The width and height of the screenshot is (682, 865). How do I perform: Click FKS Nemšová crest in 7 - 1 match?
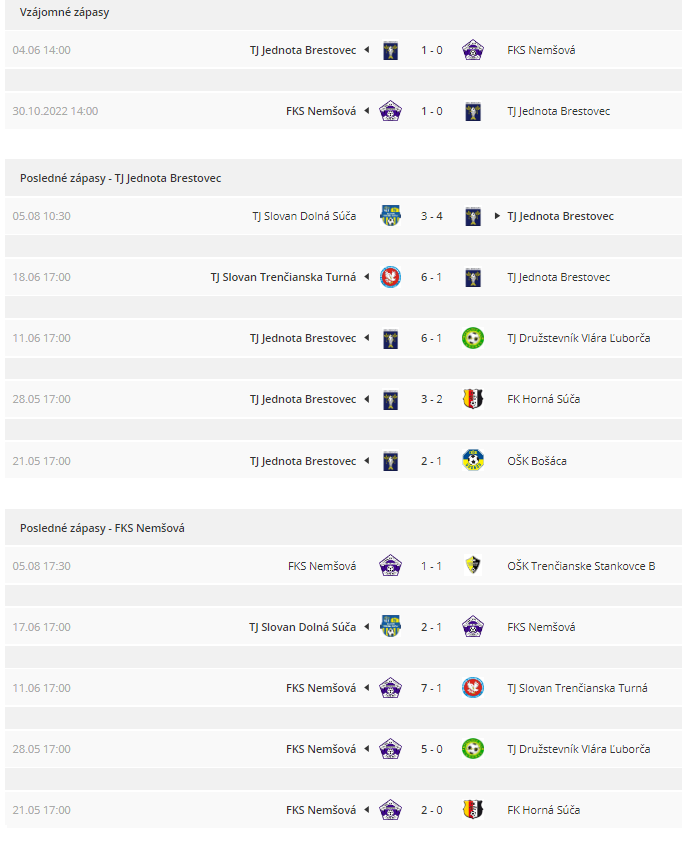coord(390,688)
